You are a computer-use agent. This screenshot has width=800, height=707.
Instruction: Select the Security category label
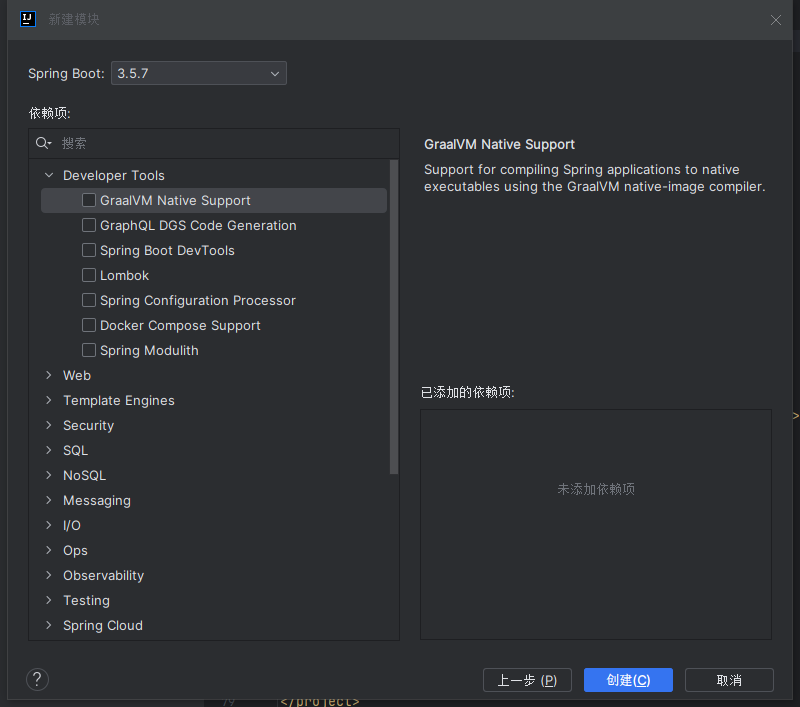88,425
